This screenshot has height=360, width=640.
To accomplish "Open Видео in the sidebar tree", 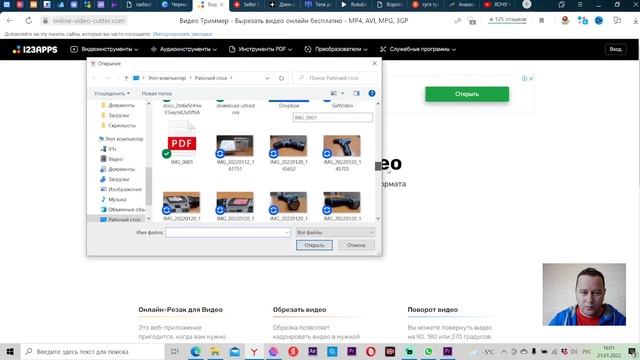I will click(x=111, y=159).
